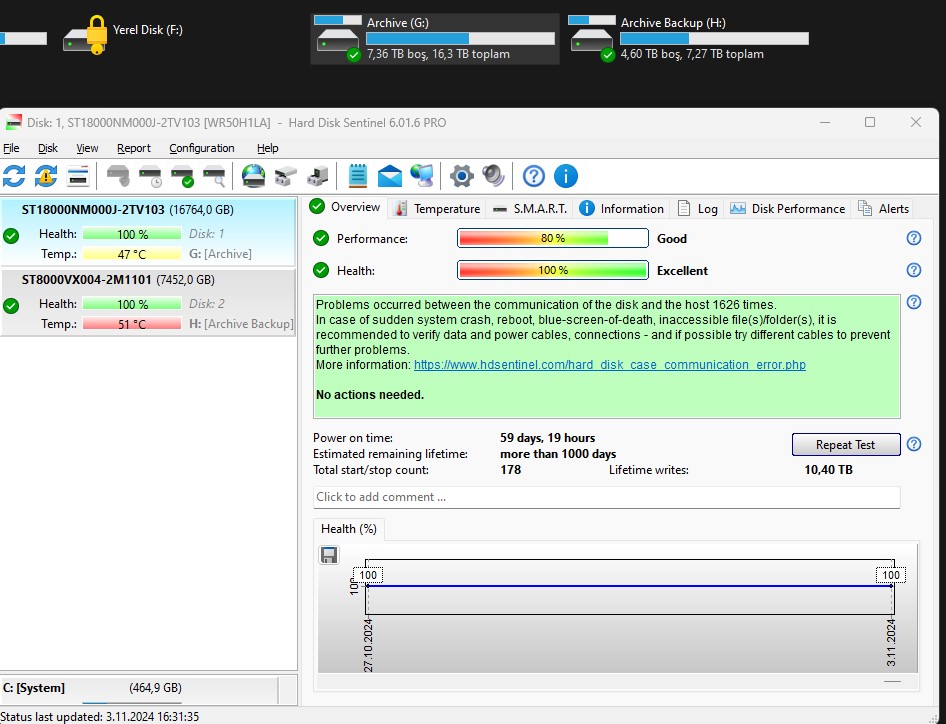
Task: Click the toolbar disk icon with green checkmark
Action: [182, 176]
